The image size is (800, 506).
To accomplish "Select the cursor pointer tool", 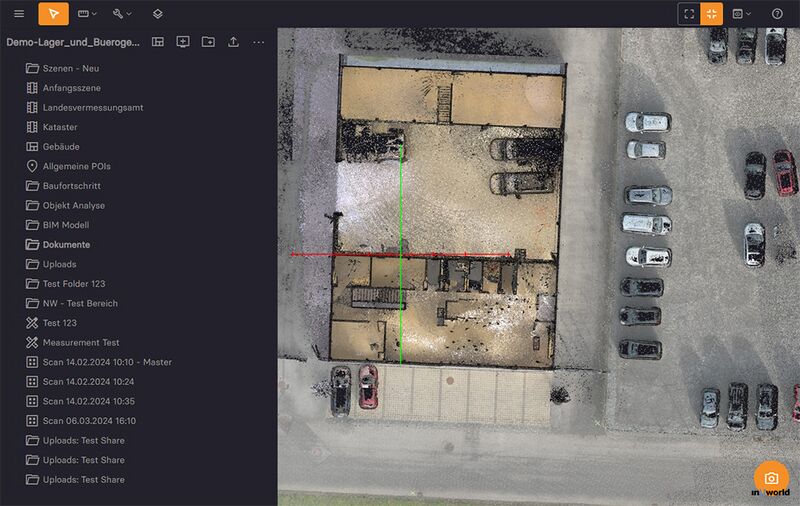I will coord(54,14).
